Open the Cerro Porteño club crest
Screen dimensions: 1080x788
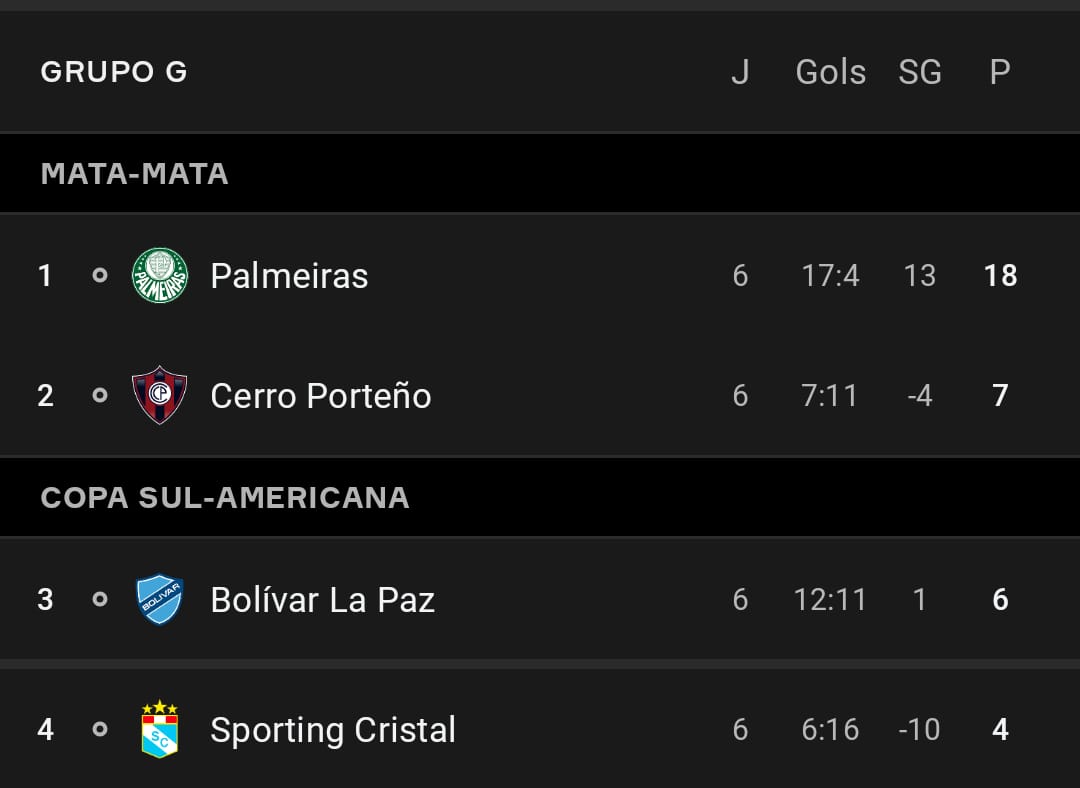[x=160, y=395]
